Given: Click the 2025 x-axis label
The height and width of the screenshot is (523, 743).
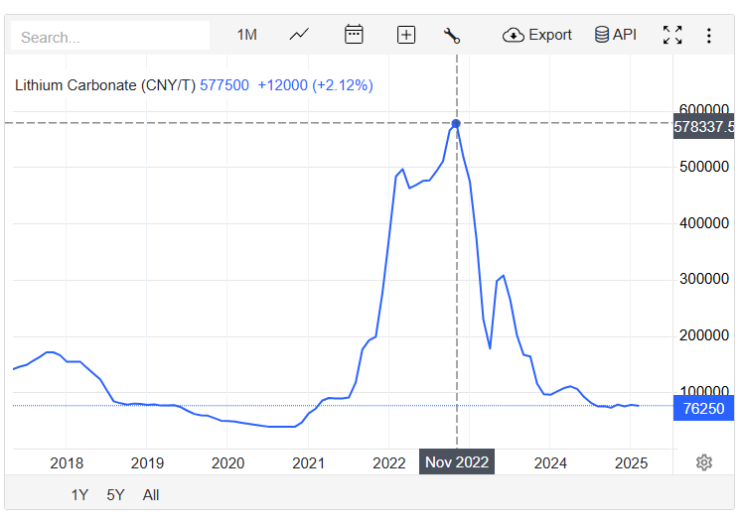Looking at the screenshot, I should click(x=631, y=463).
